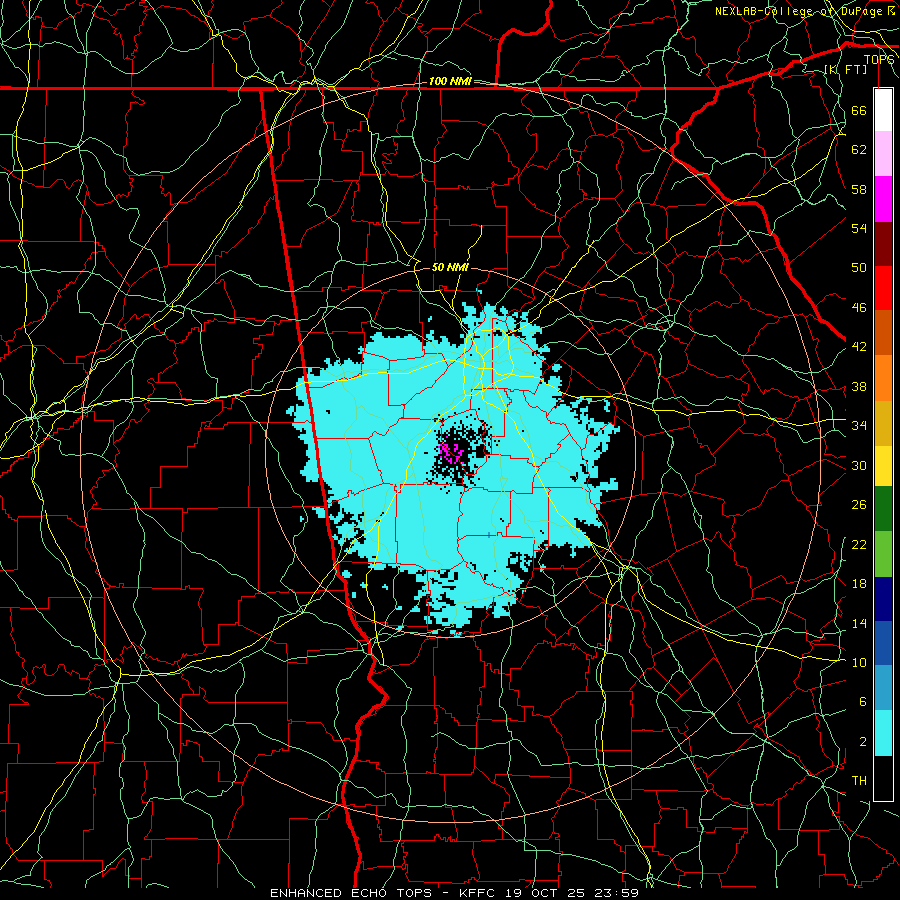Viewport: 900px width, 900px height.
Task: Click the K FT units label
Action: [x=845, y=69]
